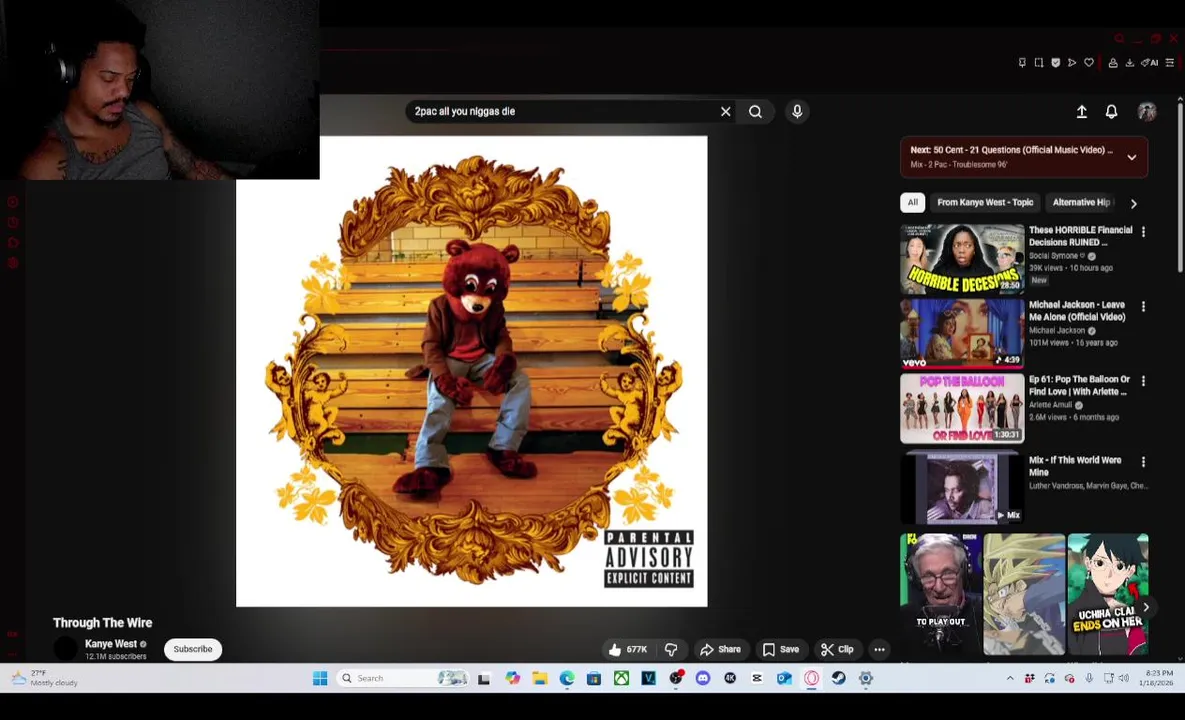
Task: Open the browser downloads icon
Action: pos(1129,63)
